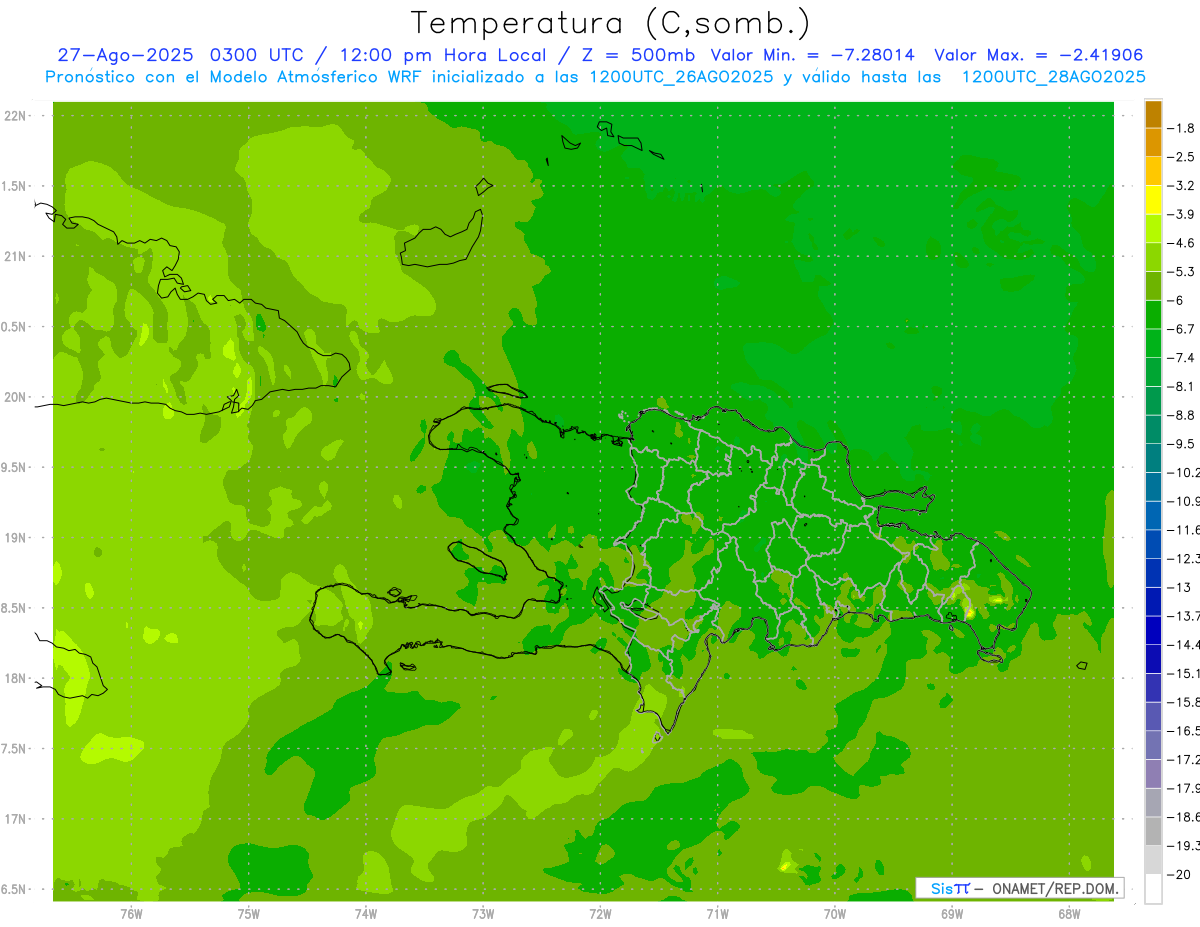Click the '20N' latitude axis label
Image resolution: width=1200 pixels, height=927 pixels.
point(17,397)
